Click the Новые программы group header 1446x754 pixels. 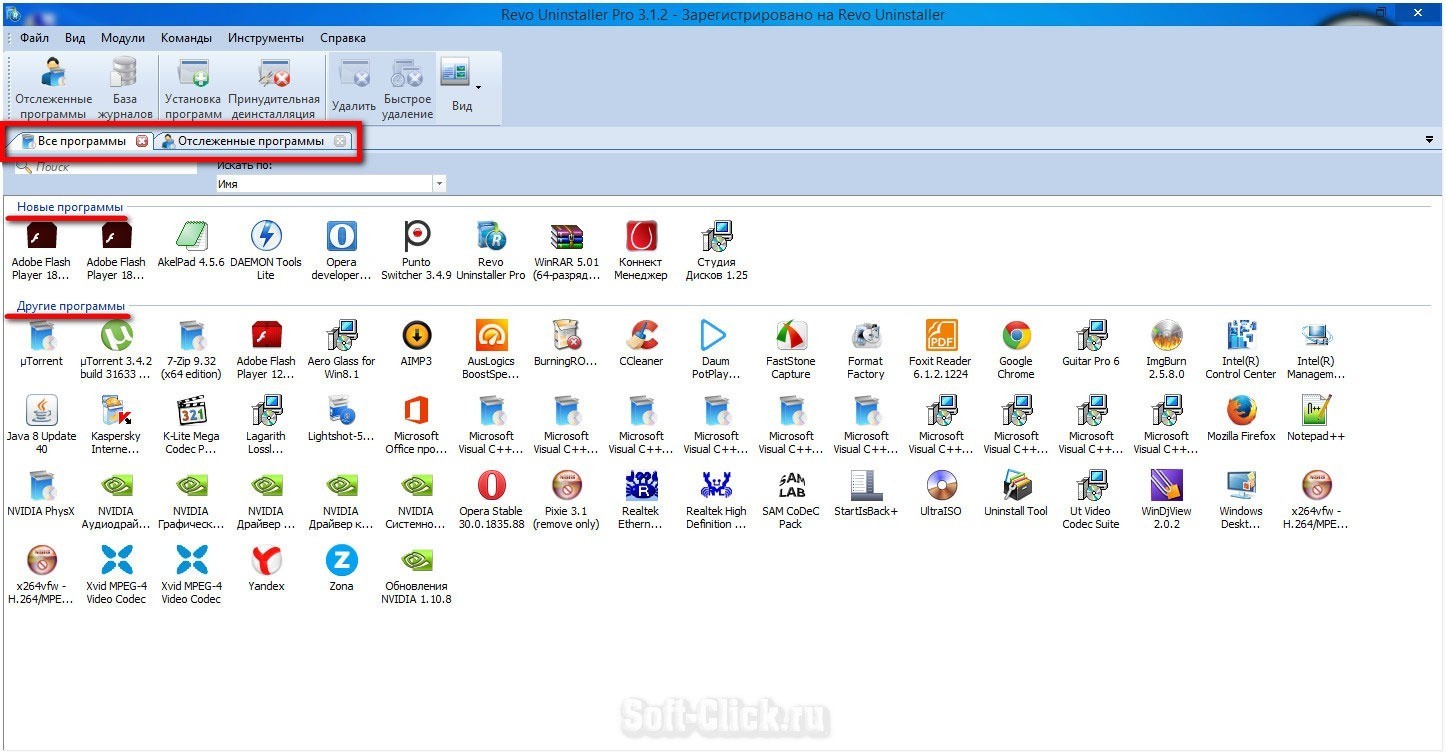tap(70, 207)
